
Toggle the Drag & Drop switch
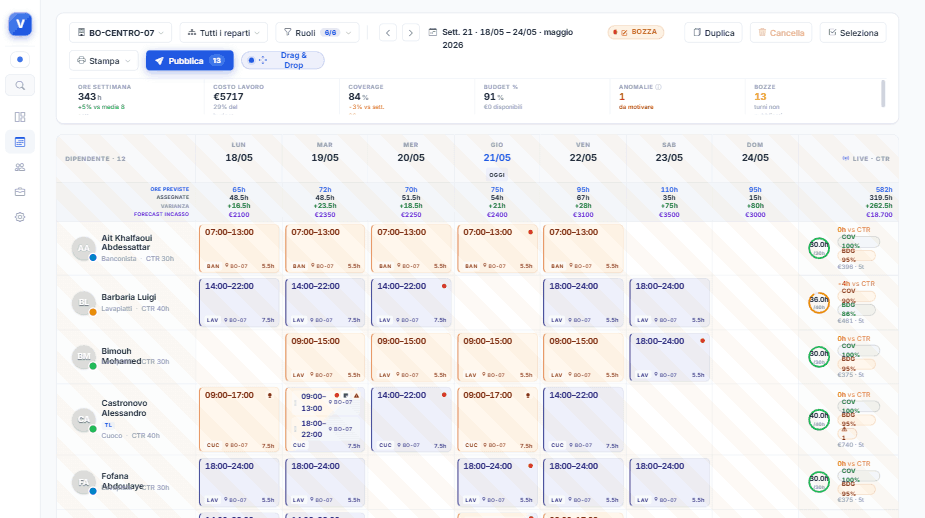[x=283, y=60]
